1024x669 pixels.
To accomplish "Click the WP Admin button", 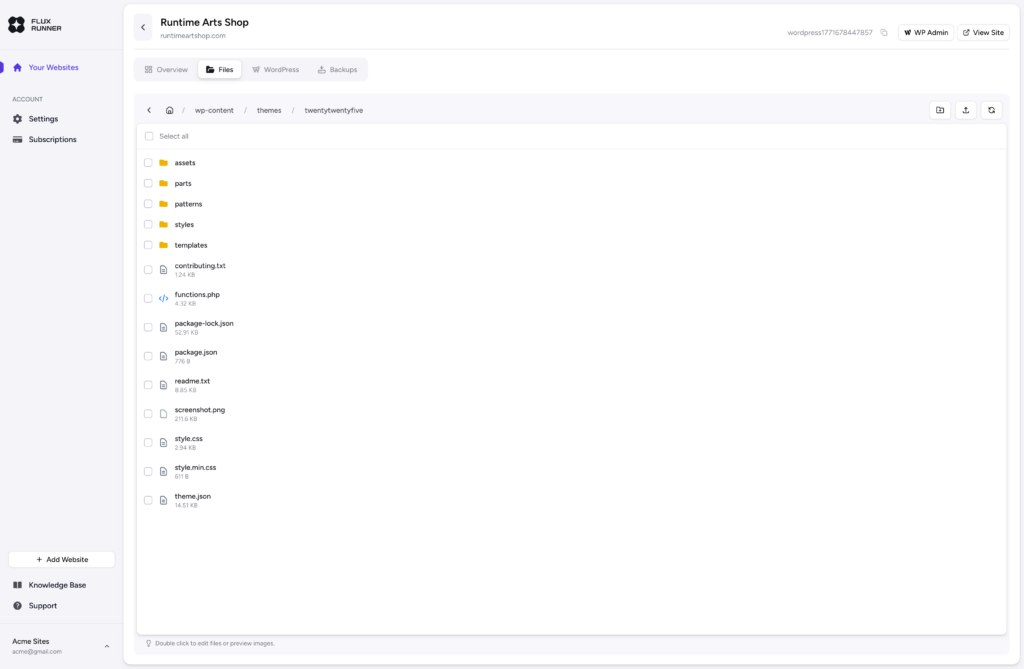I will tap(925, 33).
